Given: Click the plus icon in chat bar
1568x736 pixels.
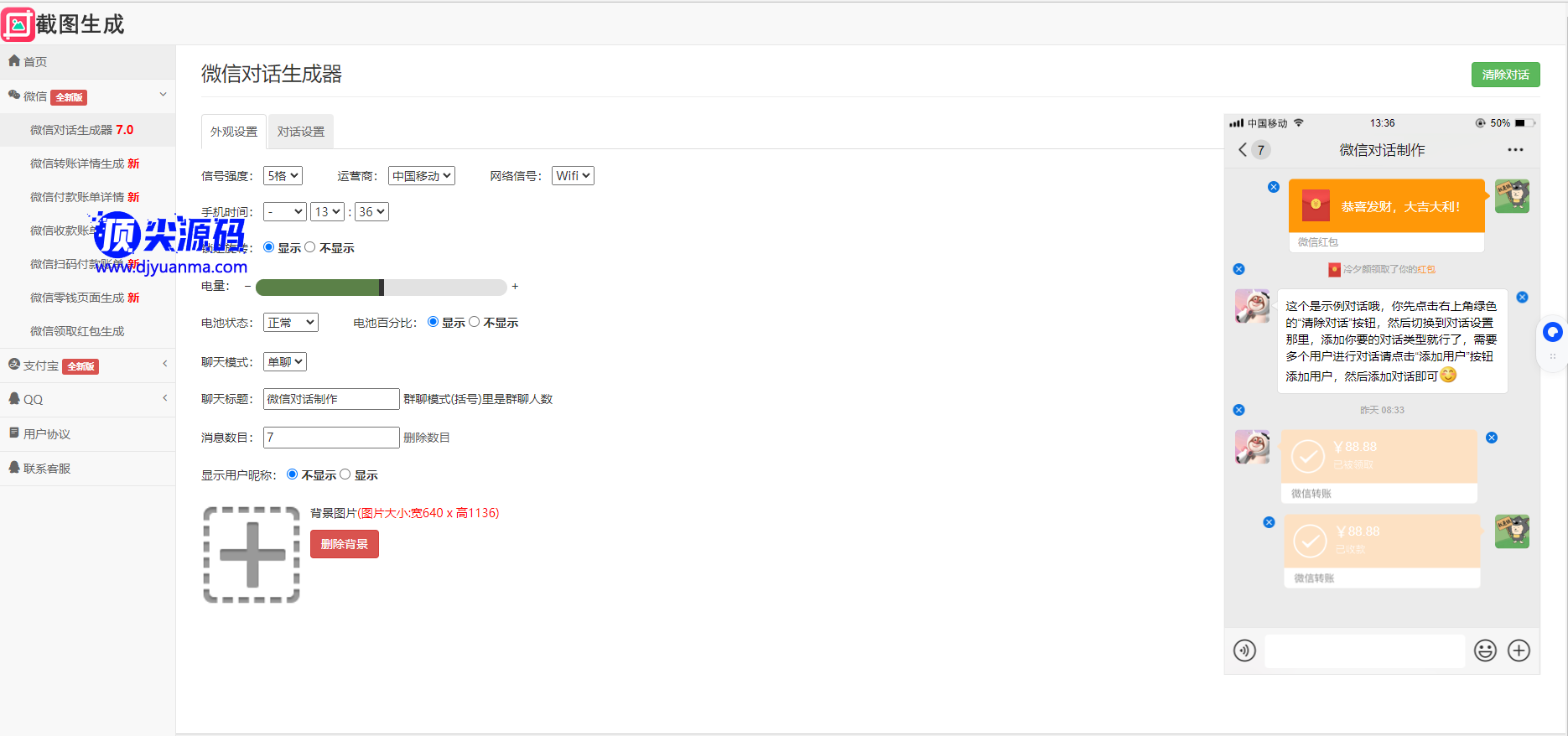Looking at the screenshot, I should (1519, 650).
